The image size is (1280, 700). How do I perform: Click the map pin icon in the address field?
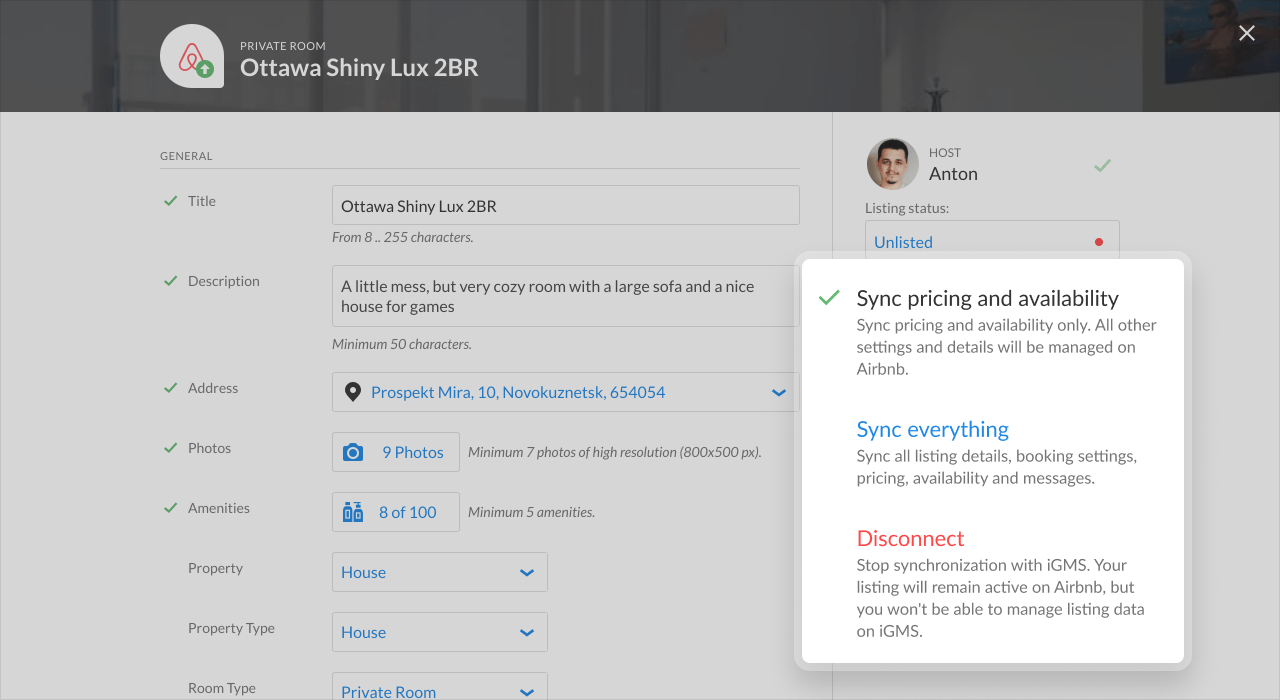pyautogui.click(x=352, y=392)
